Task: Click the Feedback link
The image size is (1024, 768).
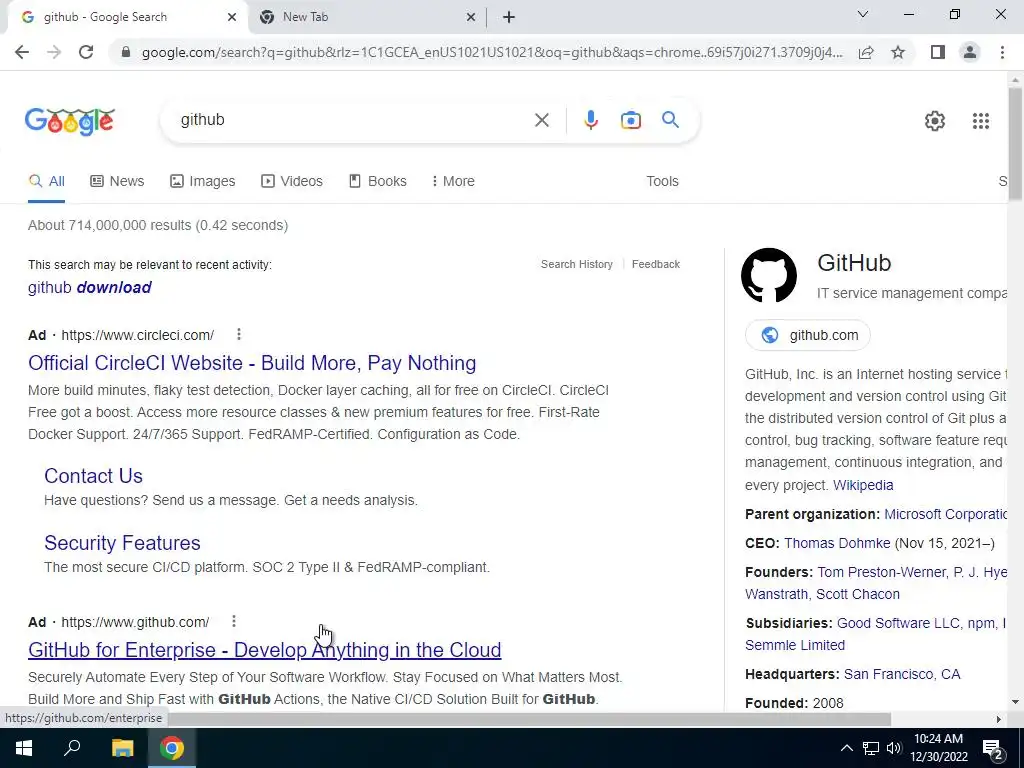Action: pyautogui.click(x=656, y=264)
